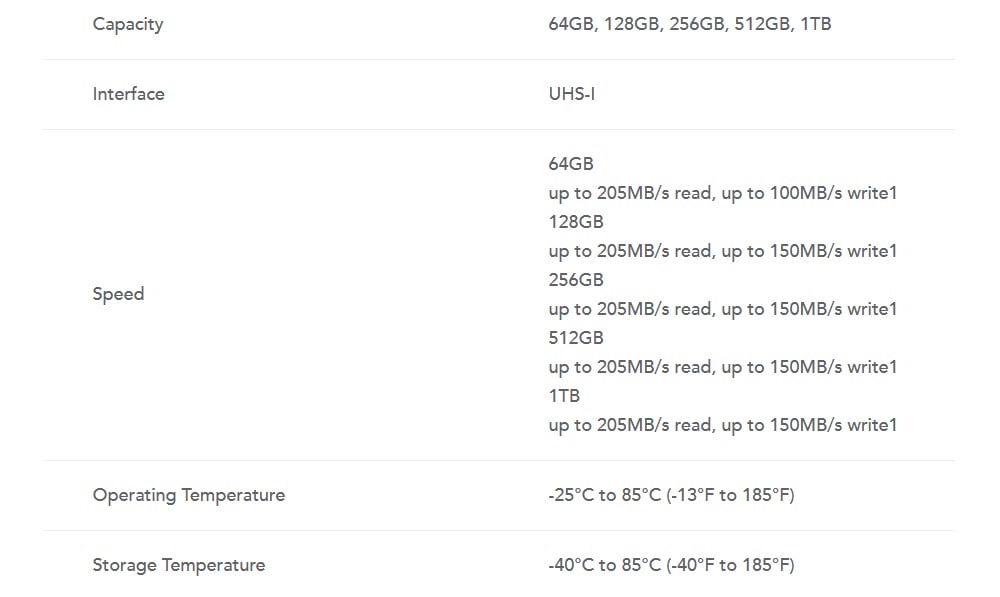Click the 1TB heading in Speed section
This screenshot has height=597, width=1000.
[x=564, y=396]
